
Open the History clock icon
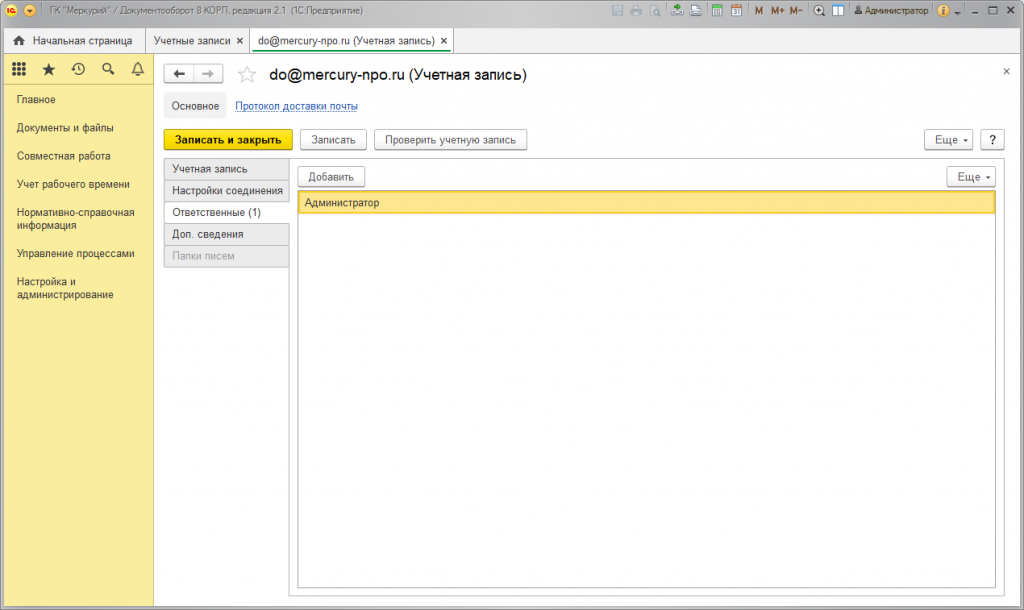[78, 69]
